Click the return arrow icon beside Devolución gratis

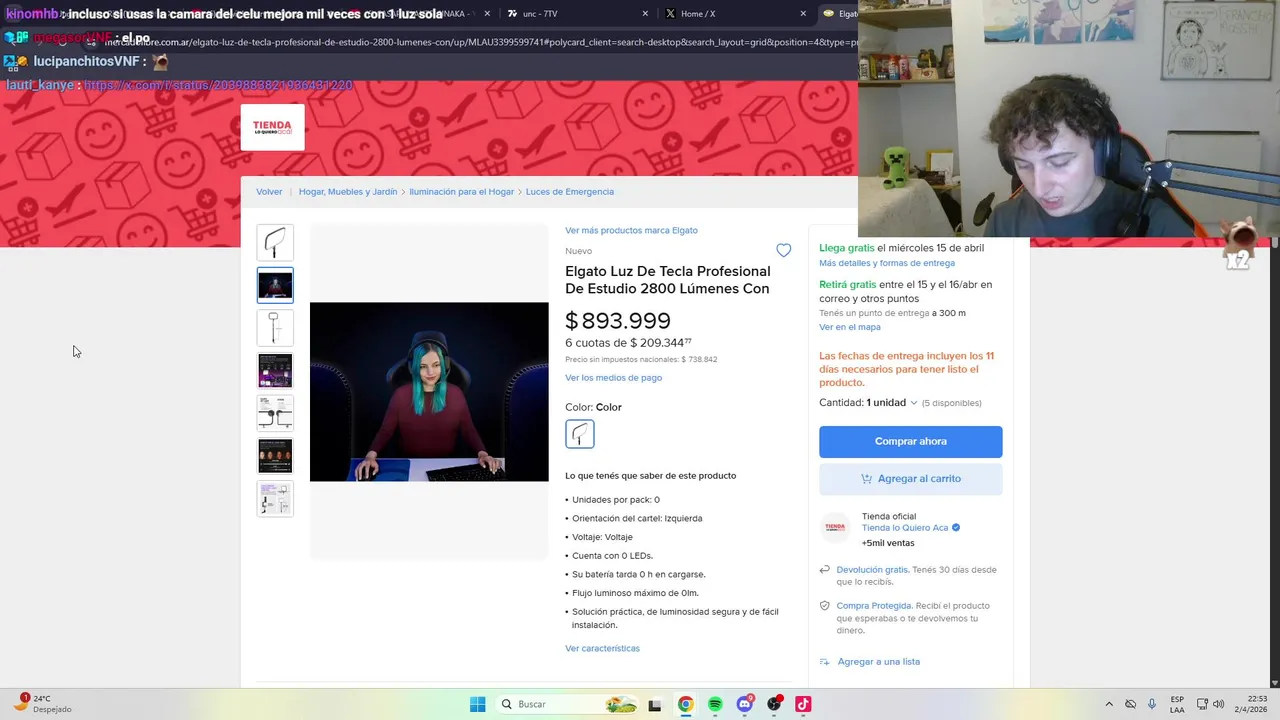(x=824, y=570)
